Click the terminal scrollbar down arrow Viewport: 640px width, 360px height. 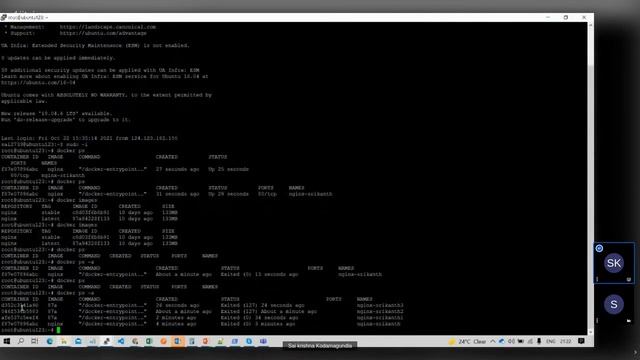590,332
